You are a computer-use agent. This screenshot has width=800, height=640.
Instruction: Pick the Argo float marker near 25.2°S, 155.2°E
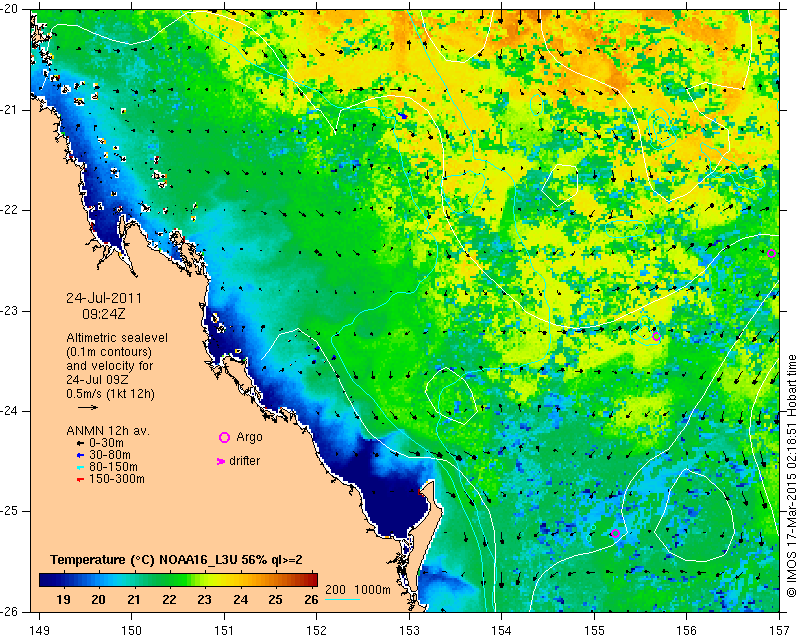(x=615, y=533)
